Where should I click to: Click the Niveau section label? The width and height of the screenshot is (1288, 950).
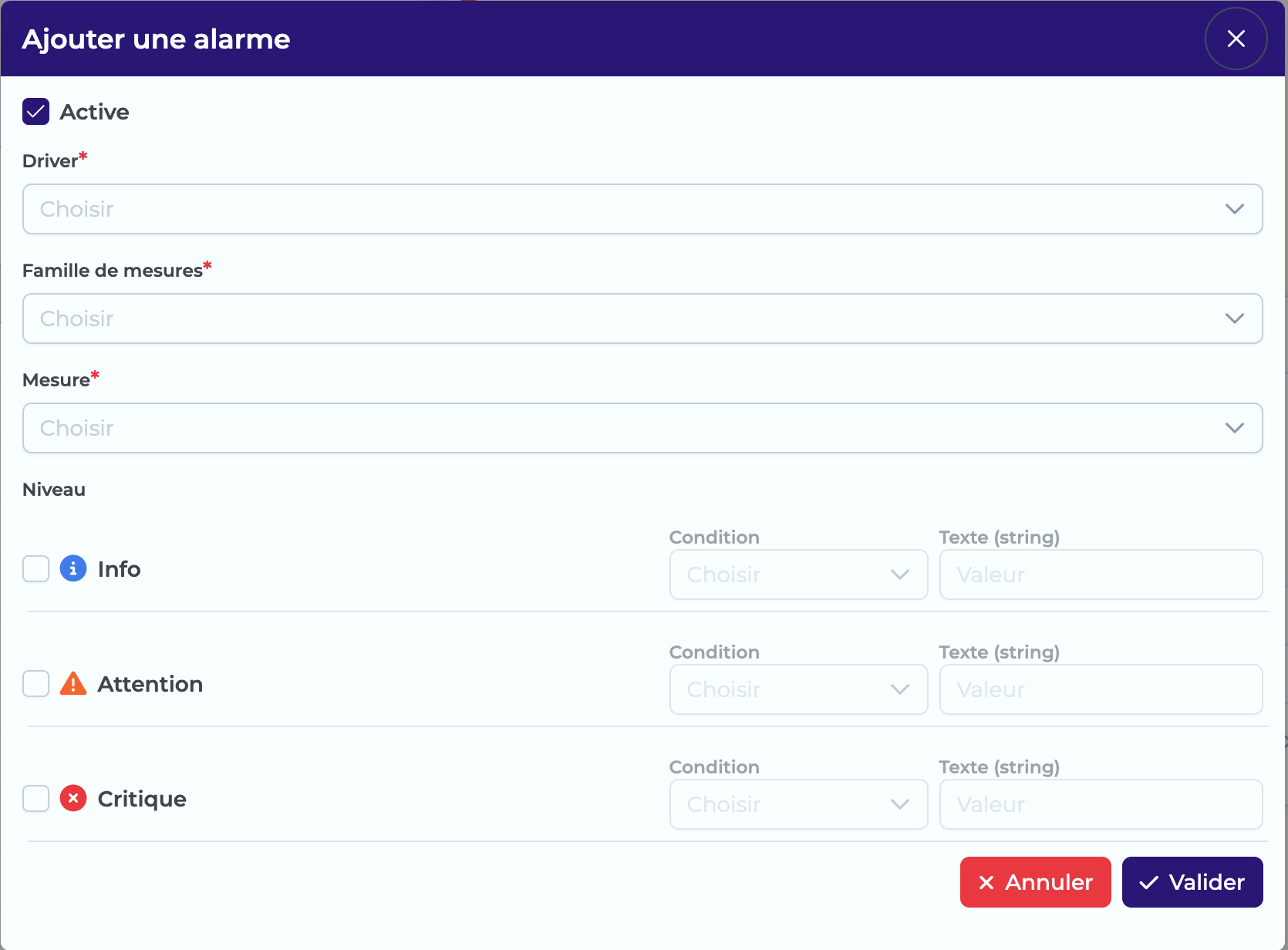point(54,490)
